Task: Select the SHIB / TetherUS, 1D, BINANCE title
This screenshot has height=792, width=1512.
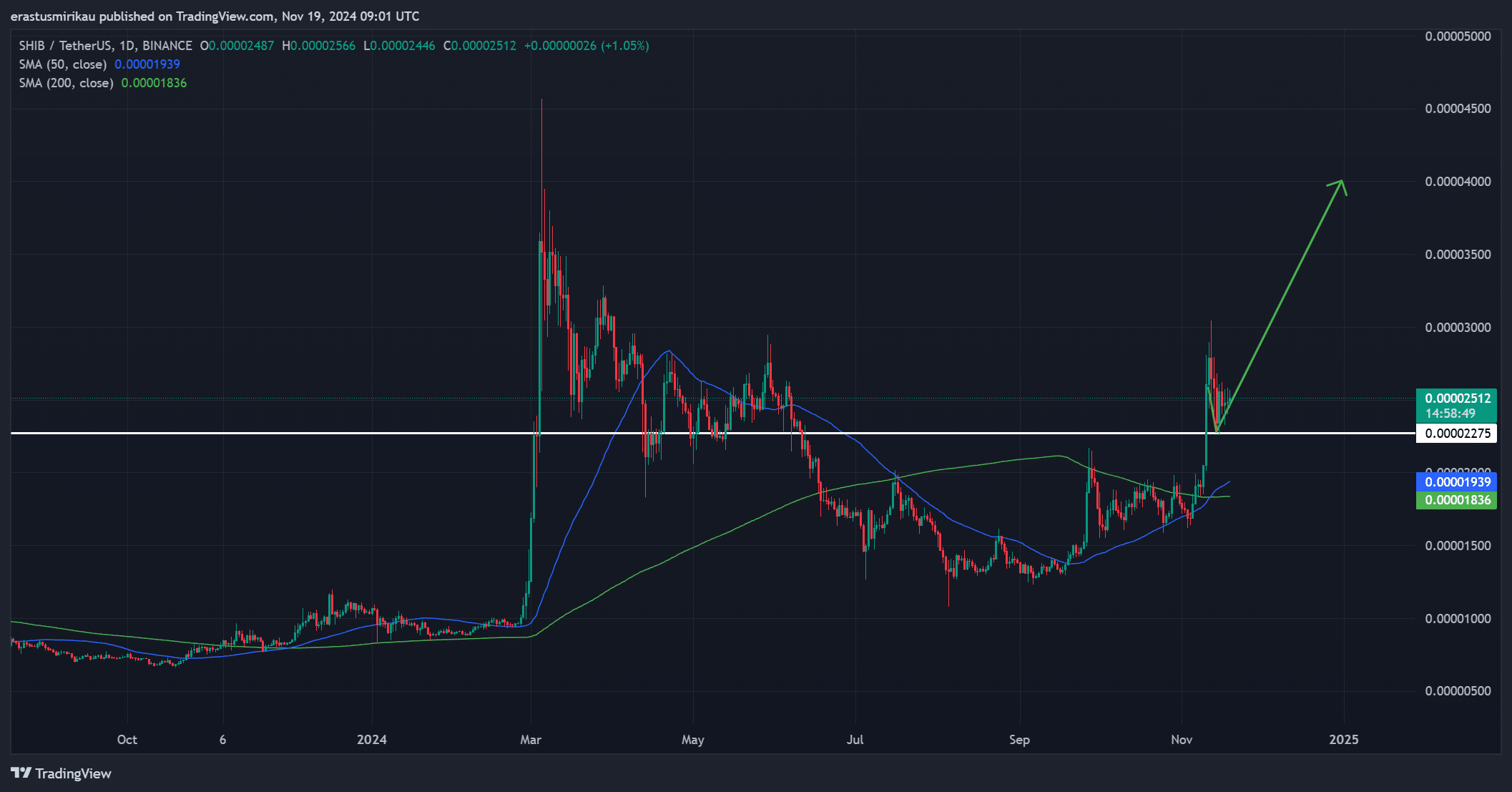Action: click(x=105, y=46)
